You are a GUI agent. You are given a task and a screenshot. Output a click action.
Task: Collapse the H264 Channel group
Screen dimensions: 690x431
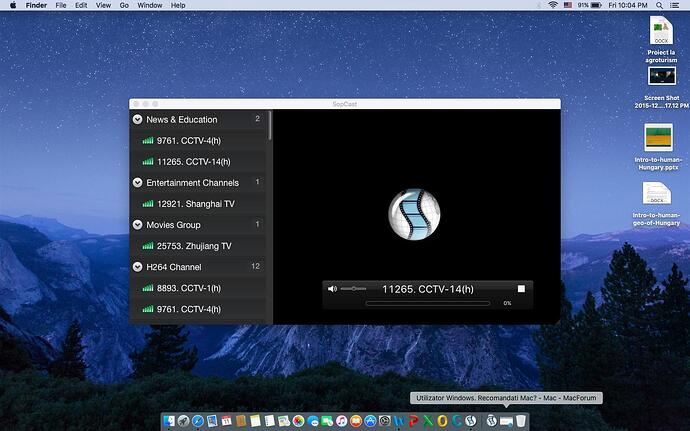137,267
